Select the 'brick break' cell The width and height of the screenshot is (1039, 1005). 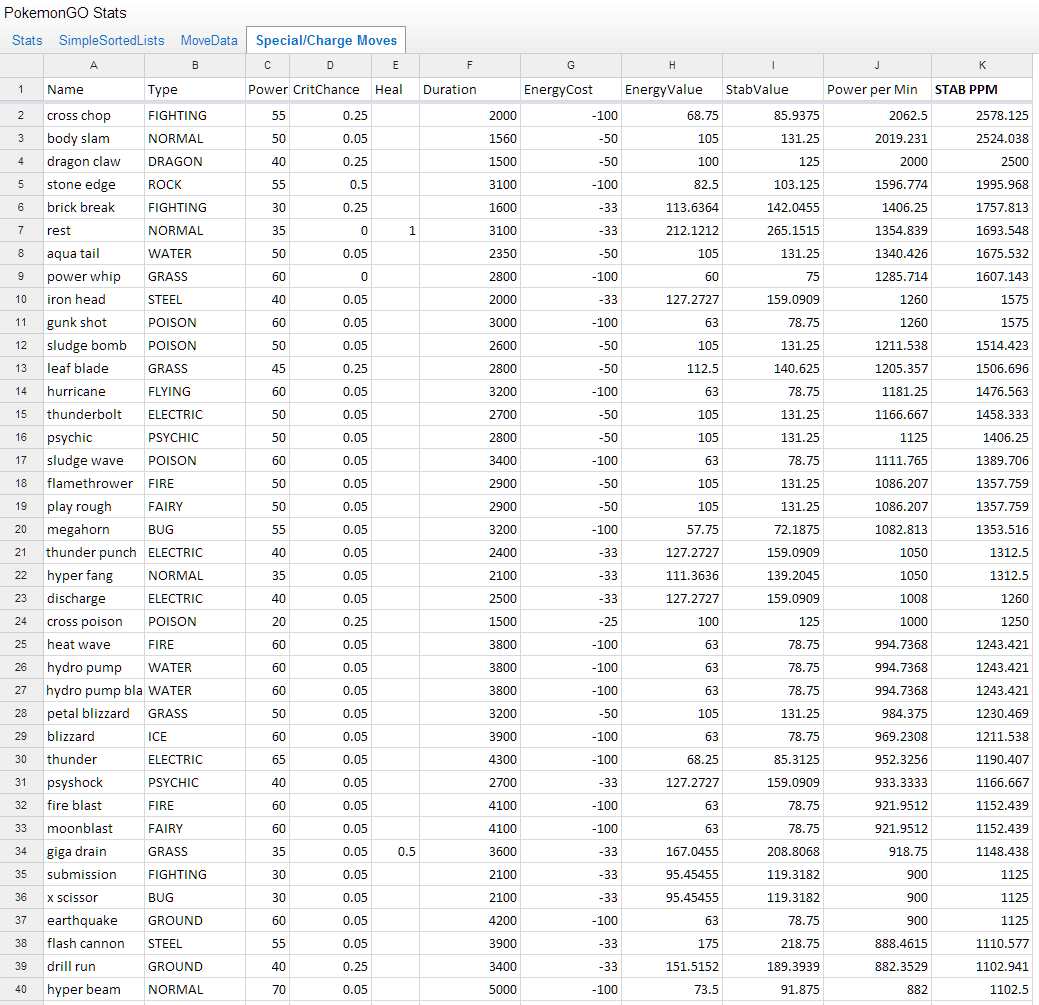coord(93,207)
